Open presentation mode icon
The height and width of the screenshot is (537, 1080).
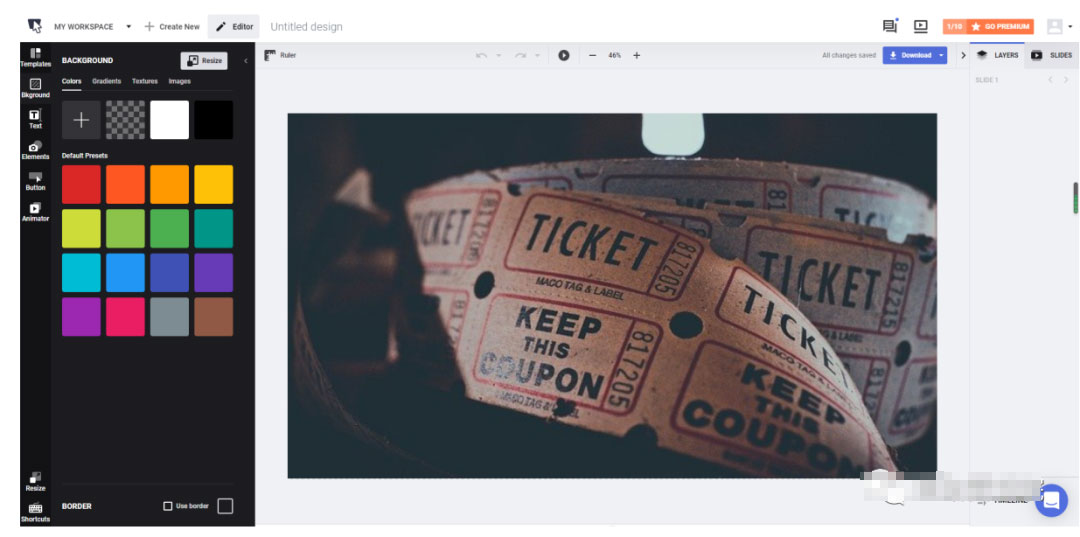pos(920,26)
